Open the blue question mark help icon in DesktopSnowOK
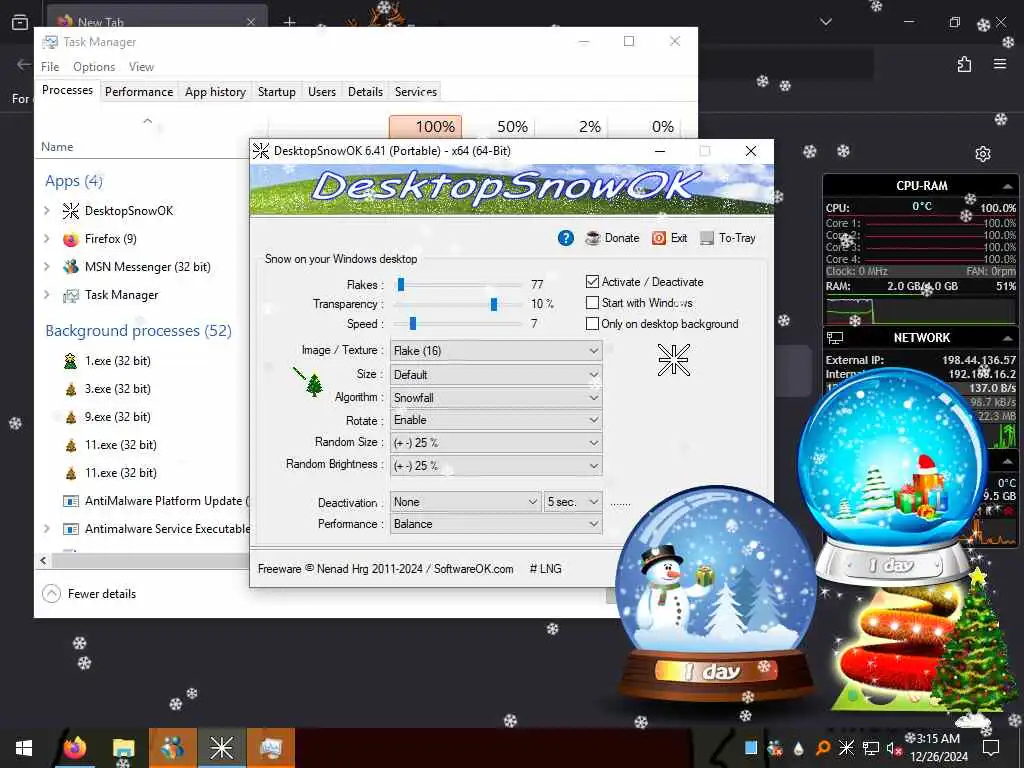 point(566,238)
